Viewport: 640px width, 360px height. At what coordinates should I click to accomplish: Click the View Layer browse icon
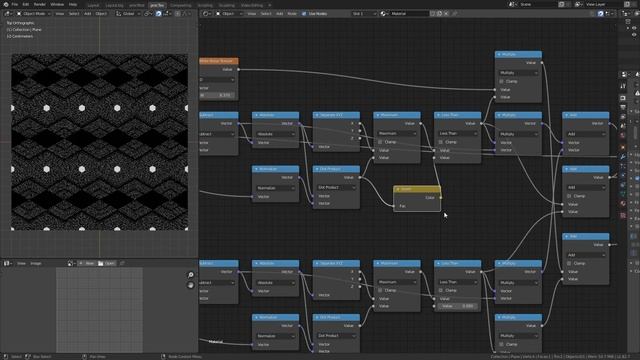click(579, 4)
